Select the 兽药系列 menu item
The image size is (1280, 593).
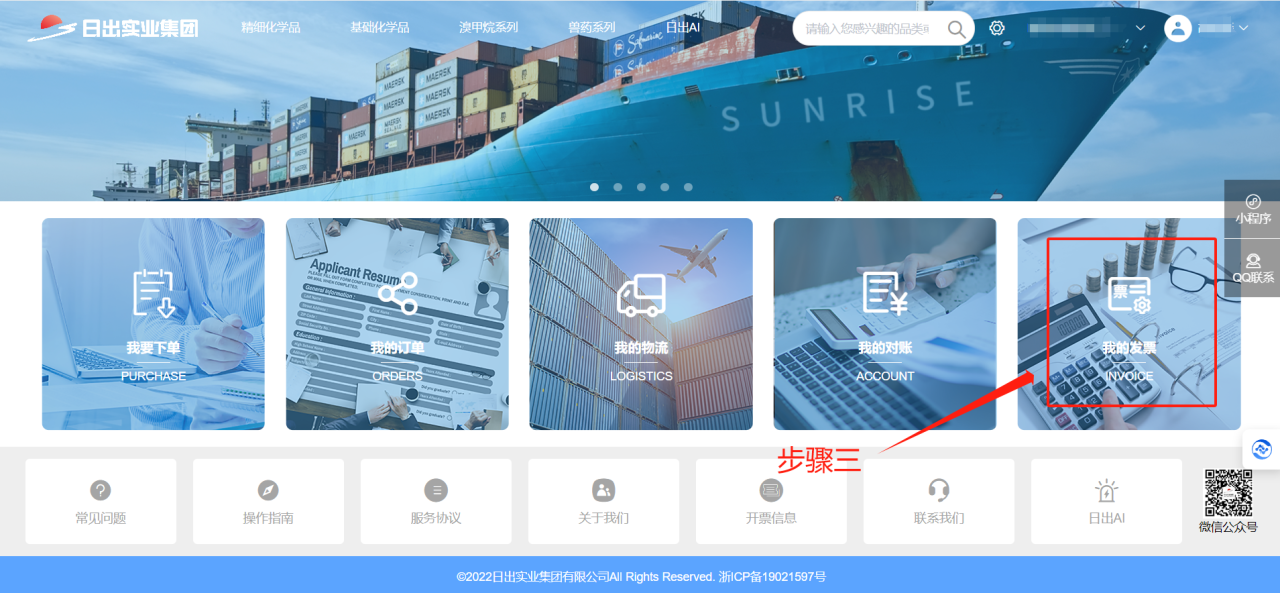point(592,28)
